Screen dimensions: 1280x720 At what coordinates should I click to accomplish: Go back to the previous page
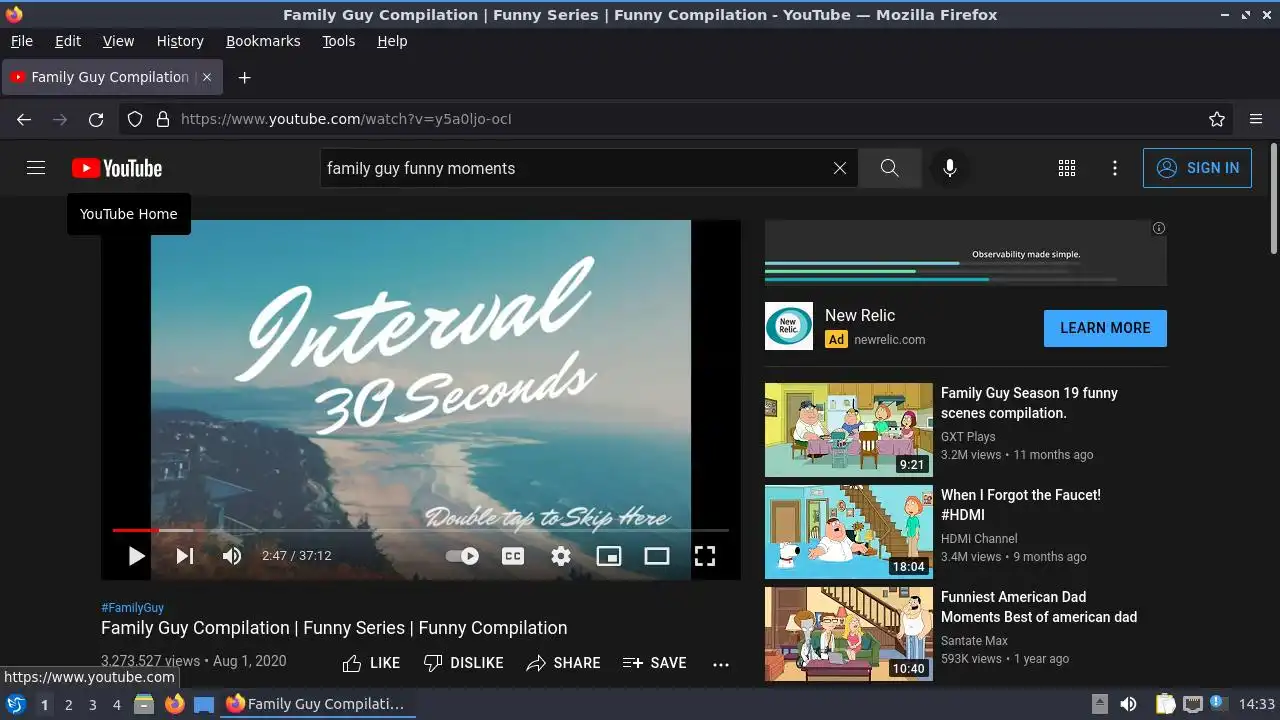(24, 119)
